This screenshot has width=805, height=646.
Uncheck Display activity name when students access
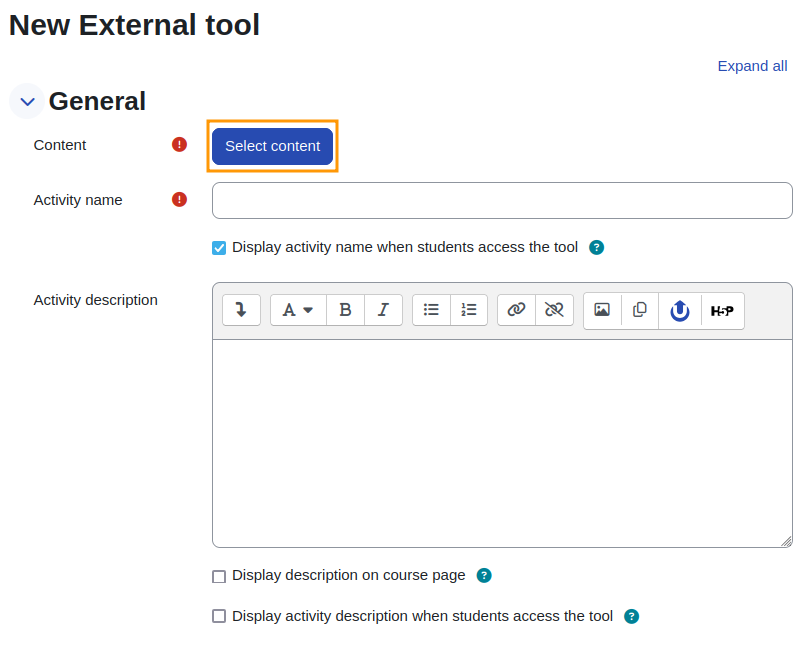[219, 248]
